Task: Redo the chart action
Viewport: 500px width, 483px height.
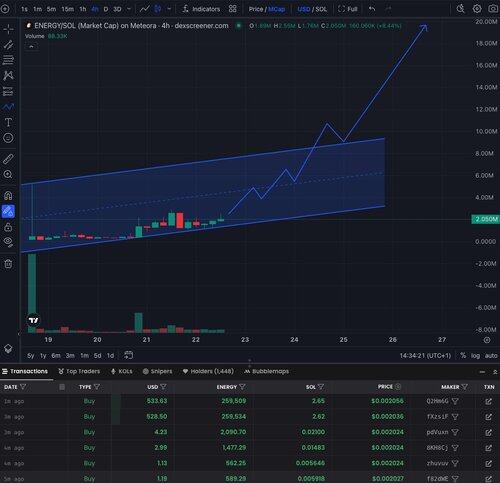Action: tap(388, 9)
